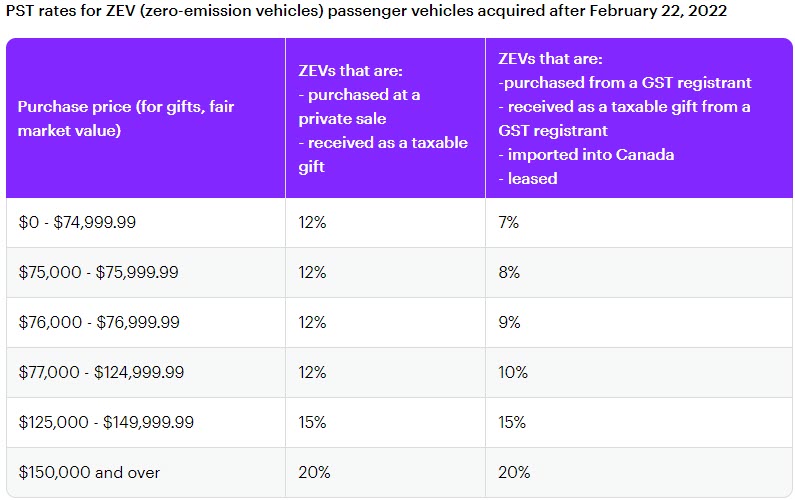Select private sale 20% in the $150,000 row

coord(314,472)
